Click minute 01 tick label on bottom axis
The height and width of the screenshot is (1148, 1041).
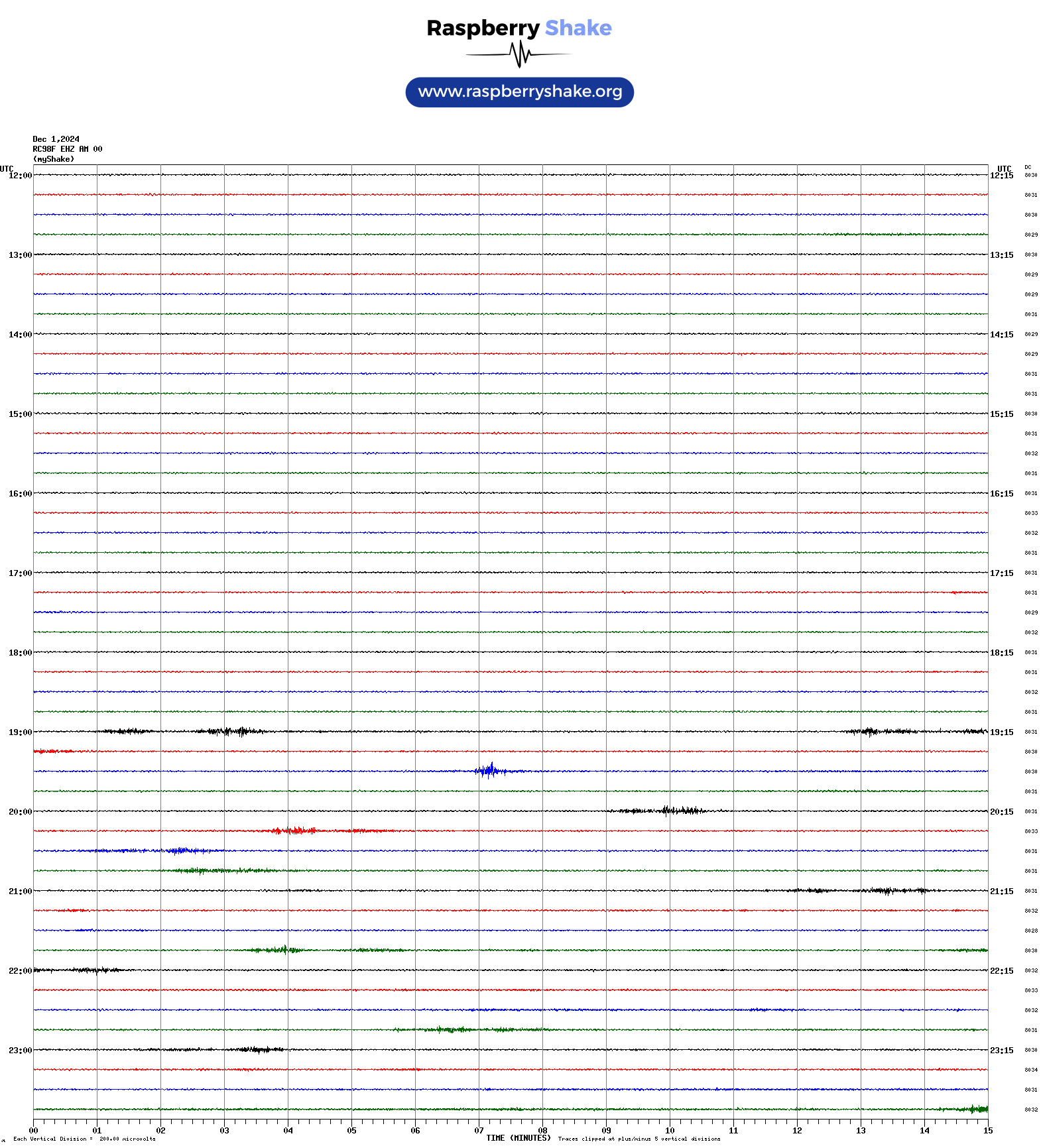(97, 1131)
